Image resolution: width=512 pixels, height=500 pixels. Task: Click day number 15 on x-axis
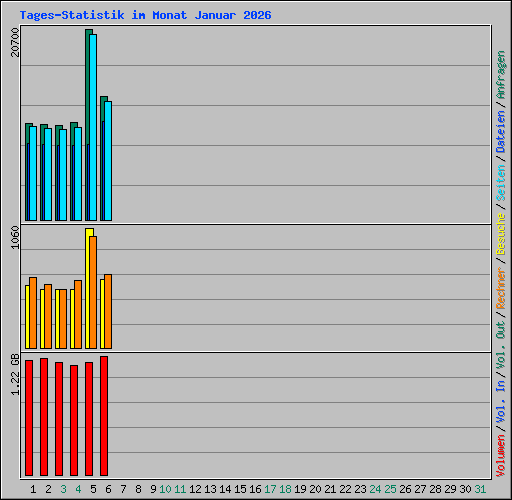point(240,489)
